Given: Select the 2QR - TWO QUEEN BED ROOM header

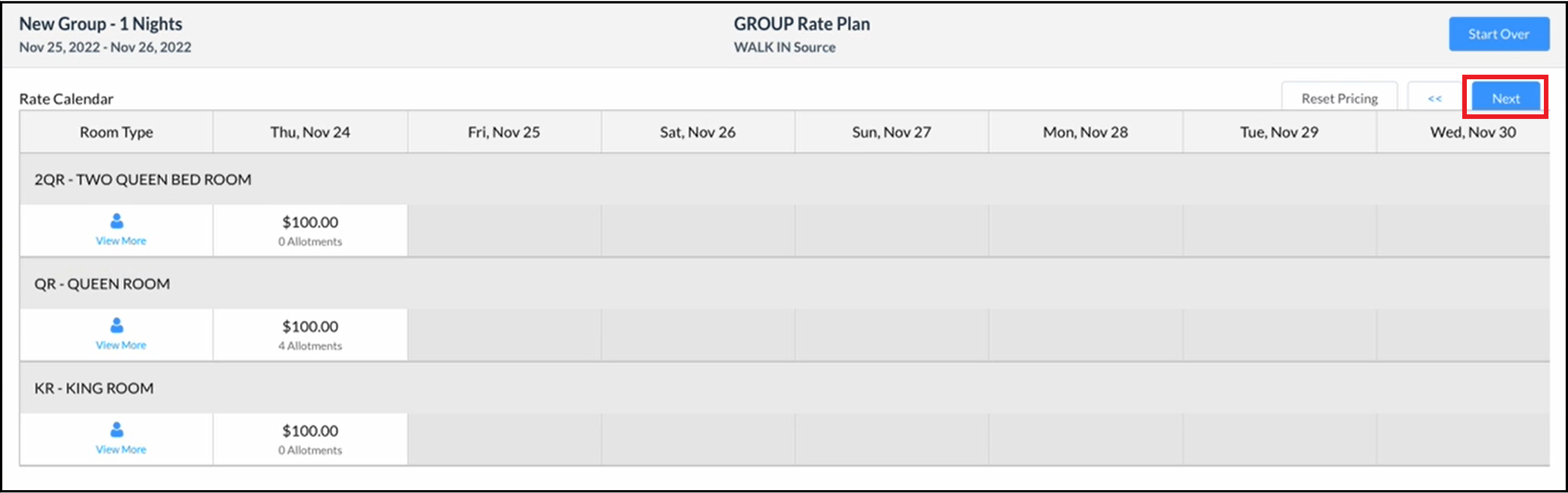Looking at the screenshot, I should [x=144, y=179].
